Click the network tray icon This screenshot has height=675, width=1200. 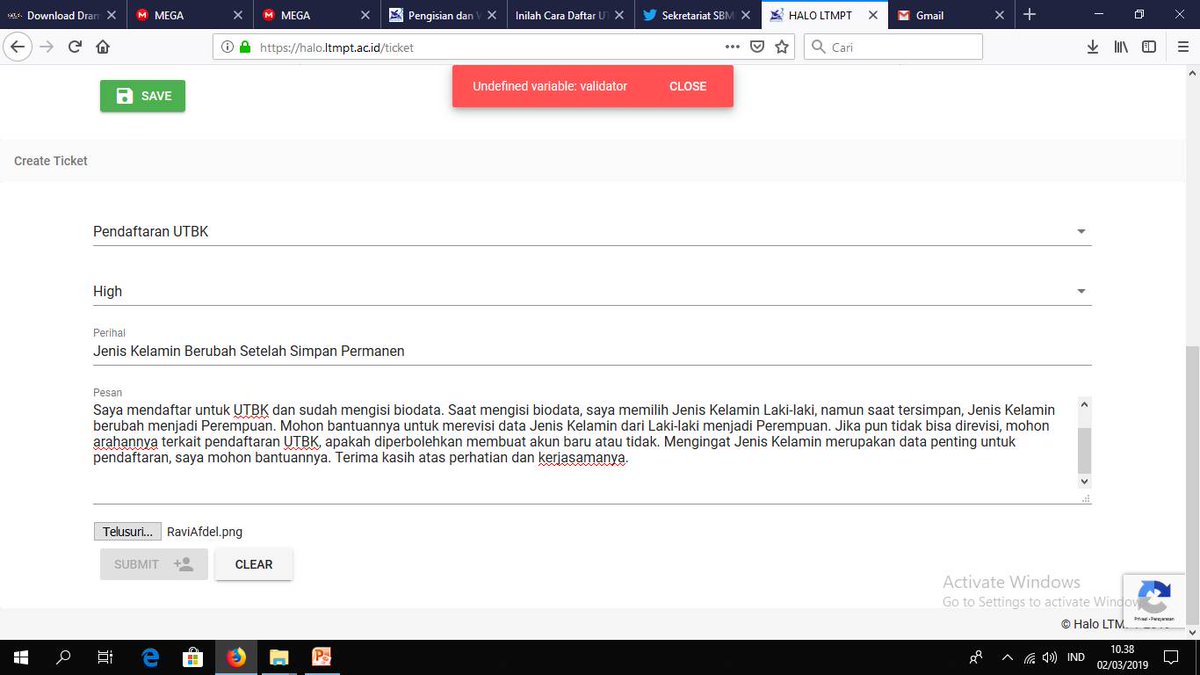tap(1029, 657)
